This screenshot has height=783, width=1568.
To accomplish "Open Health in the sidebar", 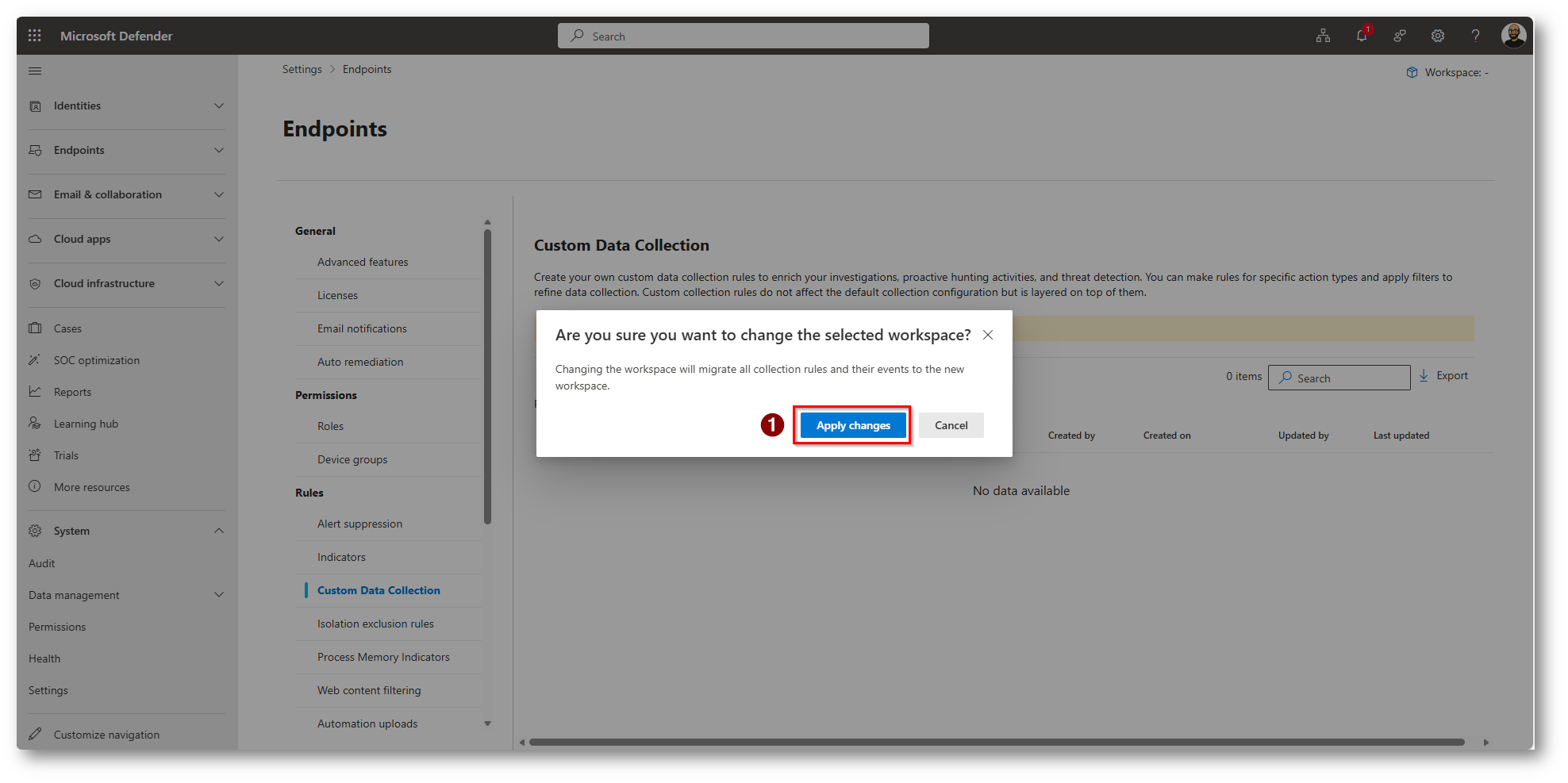I will pos(44,658).
